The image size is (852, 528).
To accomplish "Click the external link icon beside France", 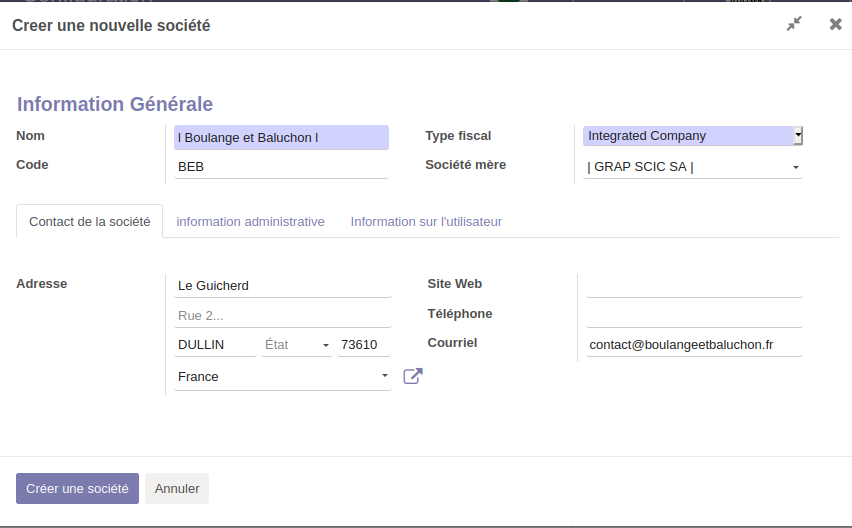I will (x=412, y=376).
